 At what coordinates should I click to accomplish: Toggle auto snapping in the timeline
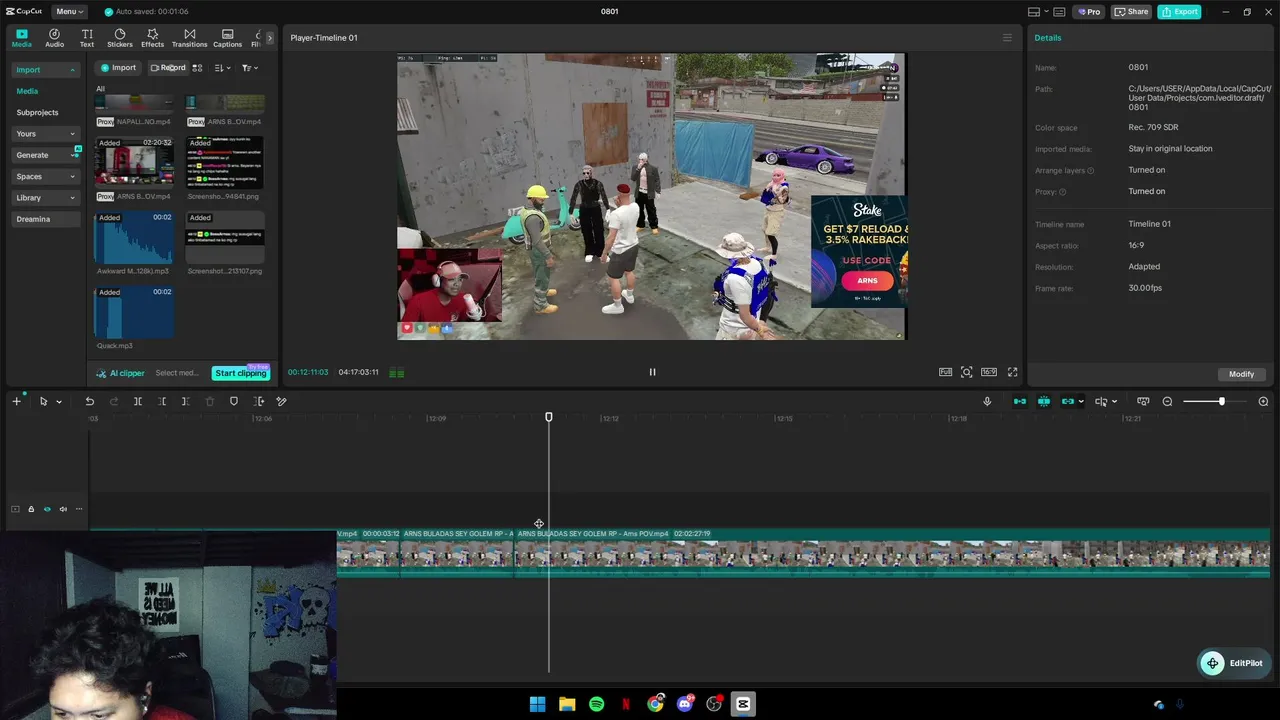pyautogui.click(x=1044, y=402)
